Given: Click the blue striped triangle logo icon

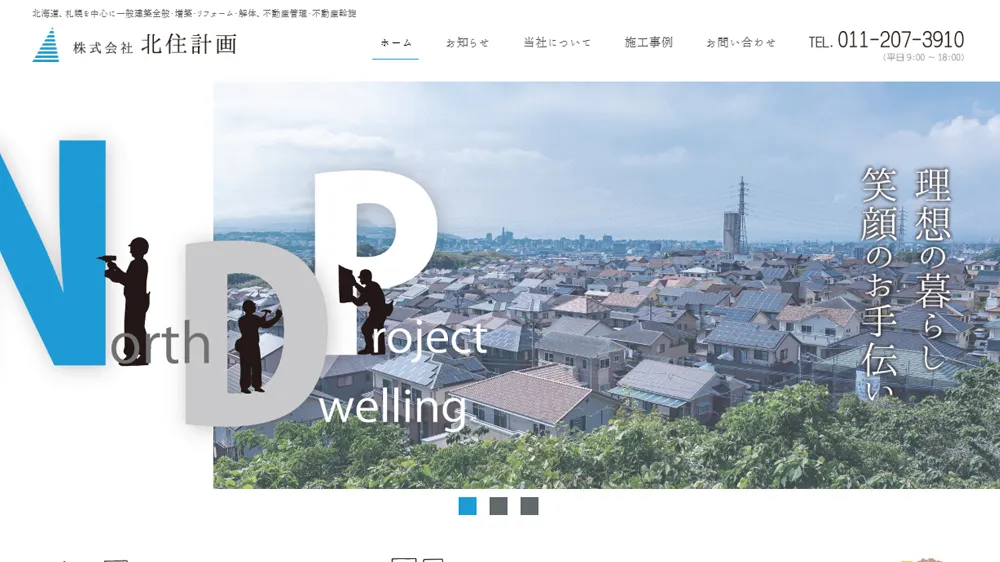Looking at the screenshot, I should tap(46, 45).
